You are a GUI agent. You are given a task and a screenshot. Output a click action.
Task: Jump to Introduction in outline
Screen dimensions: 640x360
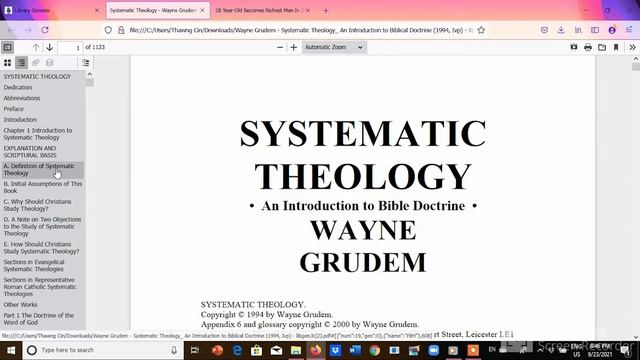20,120
